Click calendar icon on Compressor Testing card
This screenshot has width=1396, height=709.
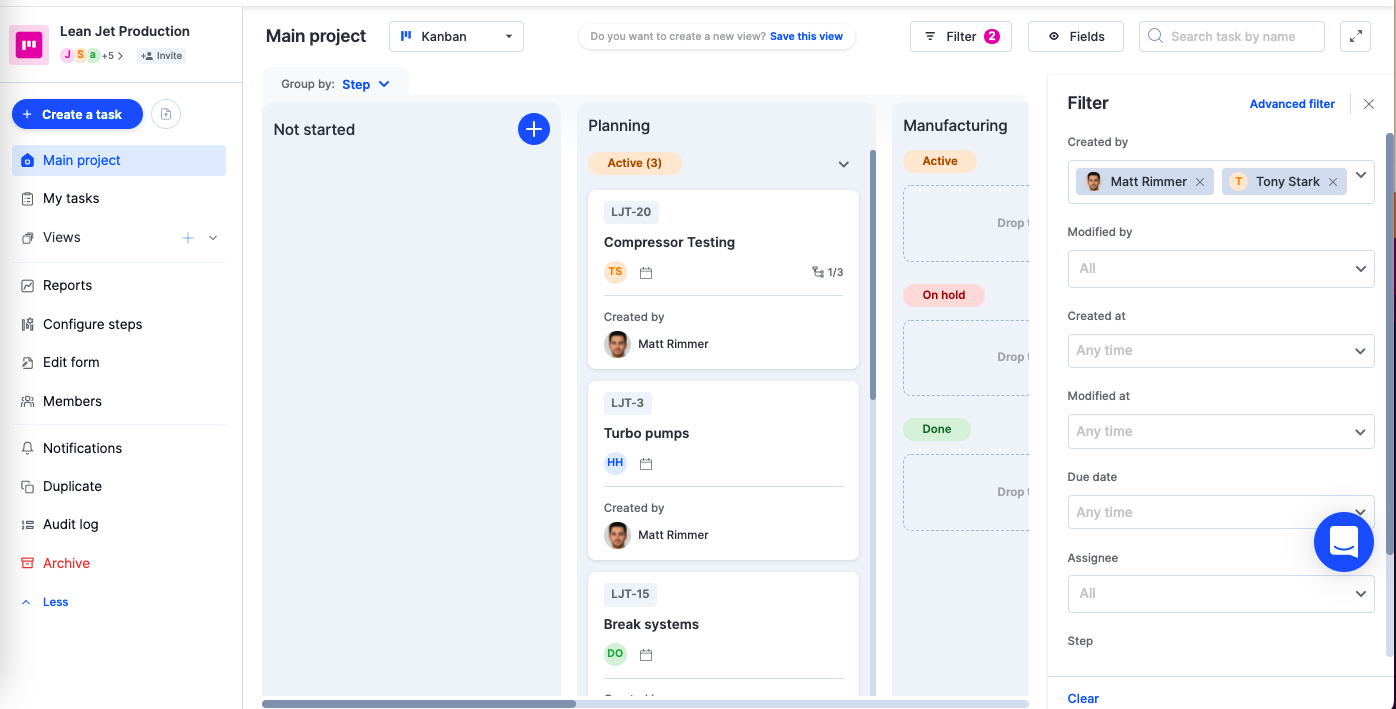[646, 273]
